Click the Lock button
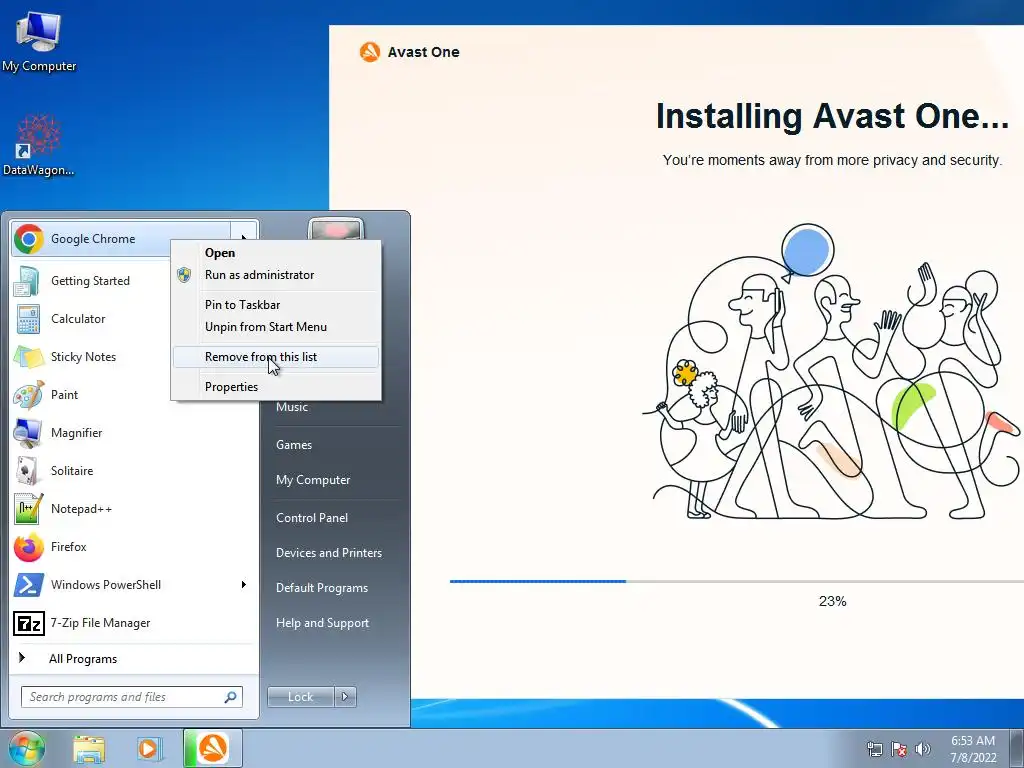This screenshot has height=768, width=1024. pyautogui.click(x=300, y=697)
